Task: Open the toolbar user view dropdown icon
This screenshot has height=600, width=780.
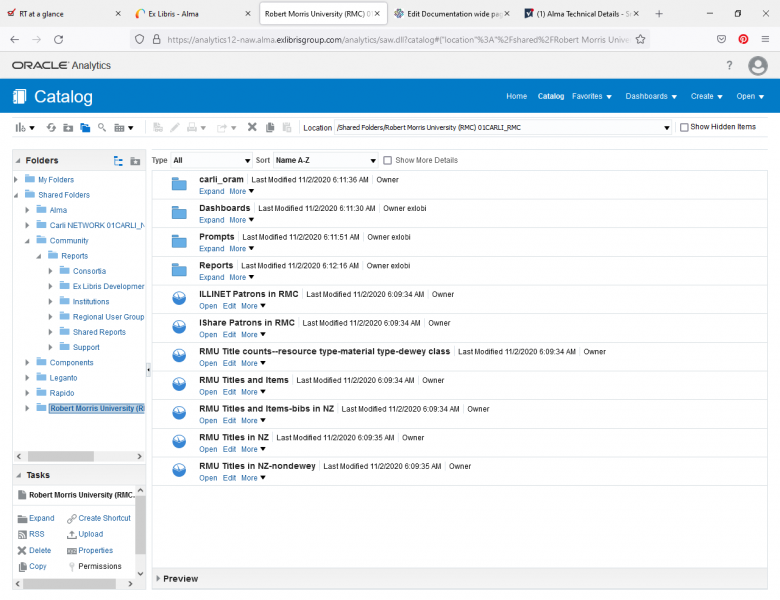Action: pos(25,128)
